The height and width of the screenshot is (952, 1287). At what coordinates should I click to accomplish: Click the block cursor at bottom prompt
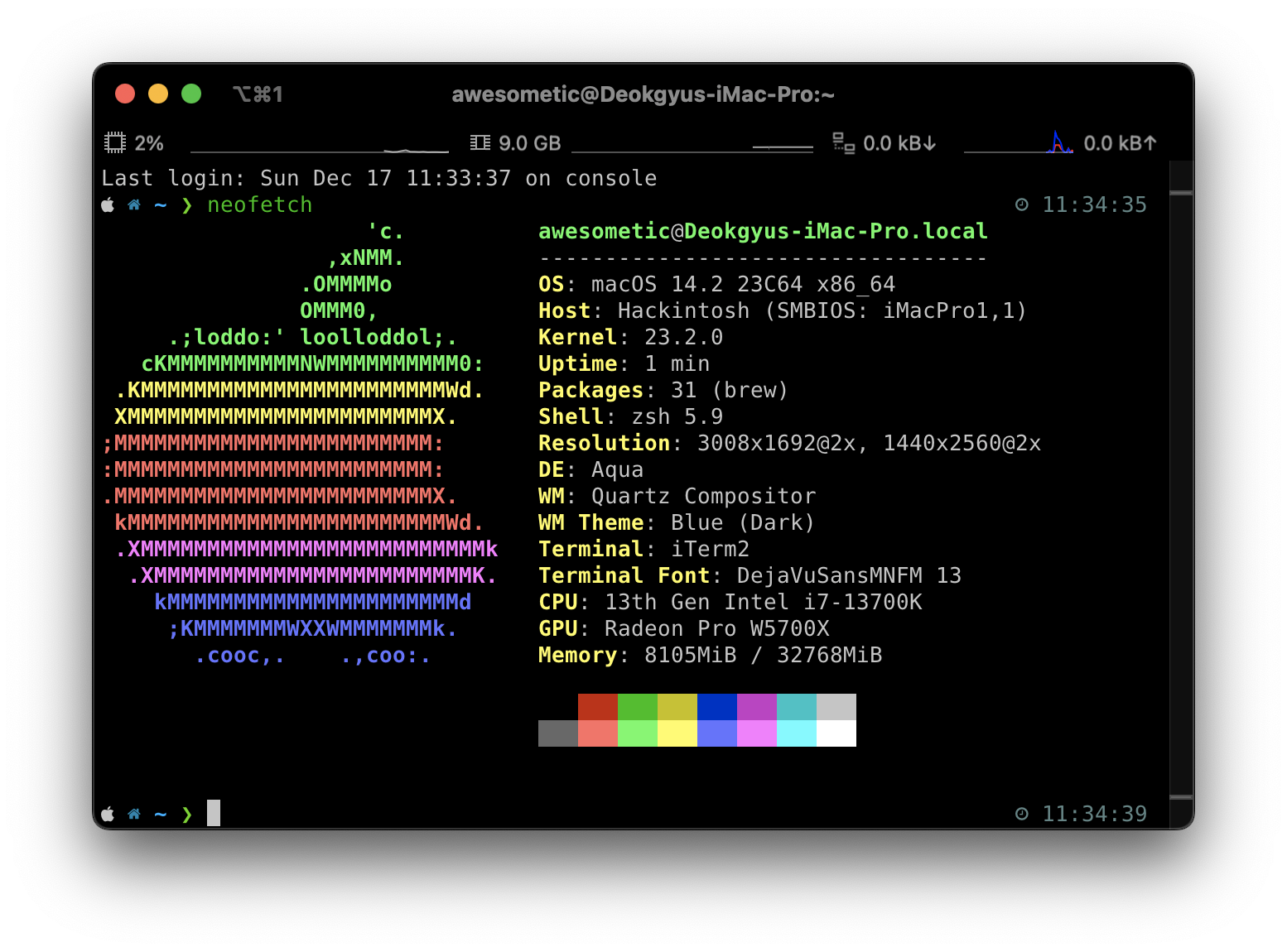click(x=214, y=813)
